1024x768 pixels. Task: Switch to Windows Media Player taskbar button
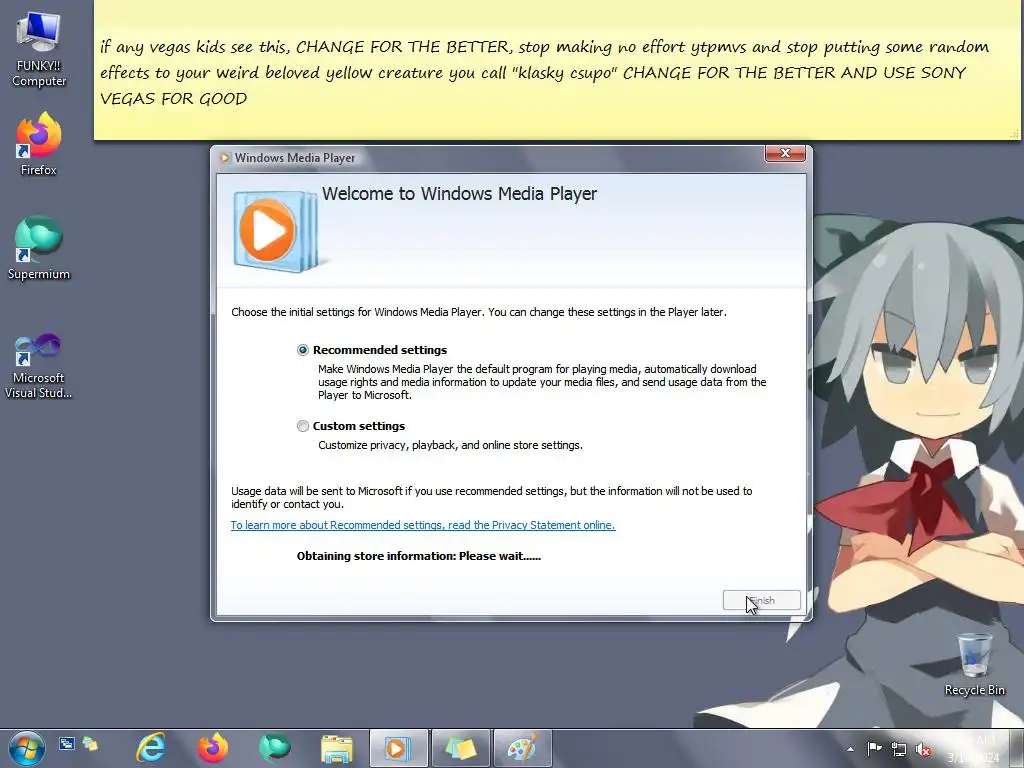coord(398,748)
